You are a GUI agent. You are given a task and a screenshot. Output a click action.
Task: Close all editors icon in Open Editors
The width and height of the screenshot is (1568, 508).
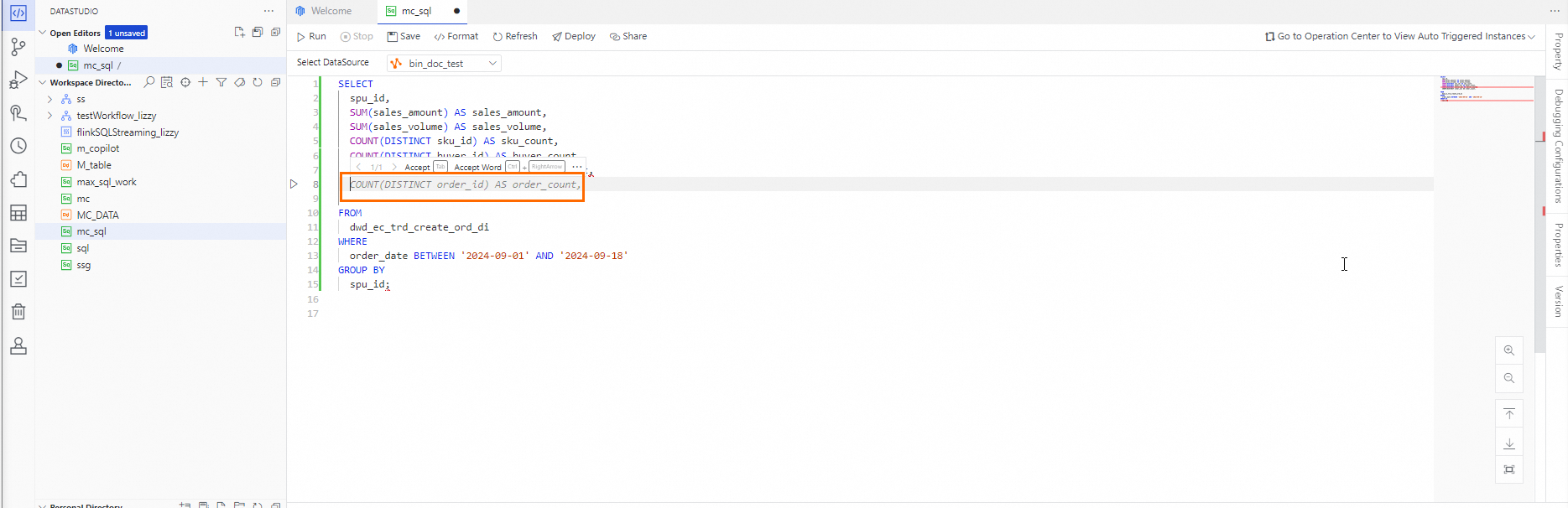(x=275, y=33)
